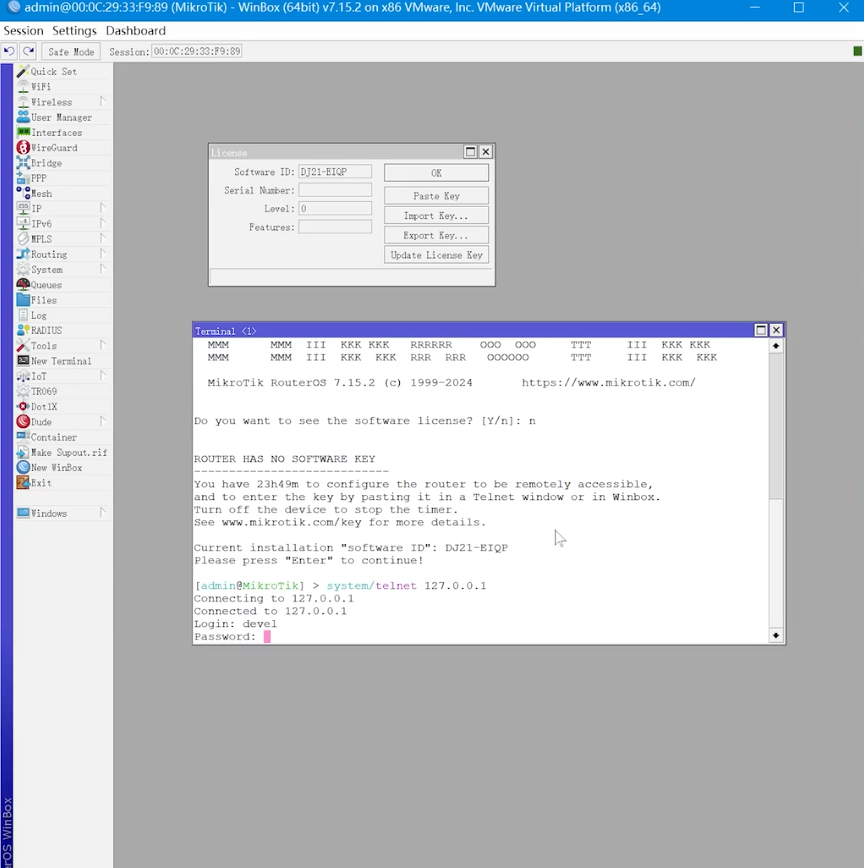
Task: Click the Terminal vertical scrollbar thumb
Action: pos(776,426)
